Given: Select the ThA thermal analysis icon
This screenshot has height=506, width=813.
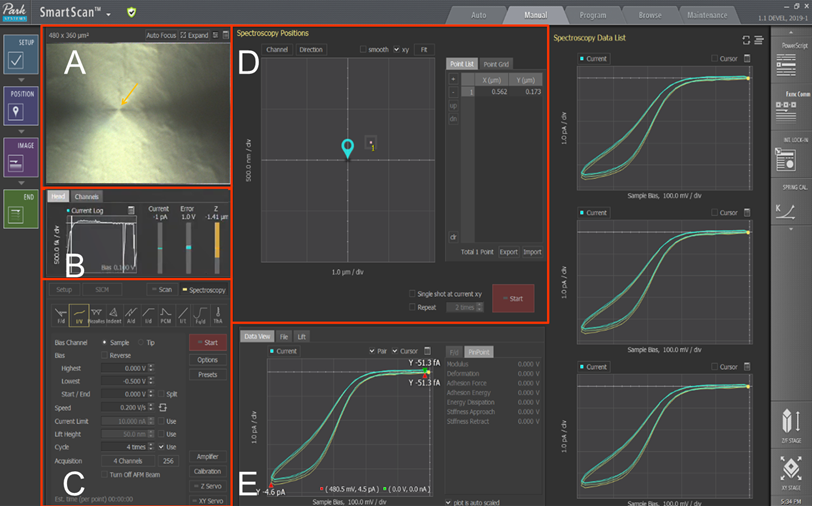Looking at the screenshot, I should click(218, 315).
